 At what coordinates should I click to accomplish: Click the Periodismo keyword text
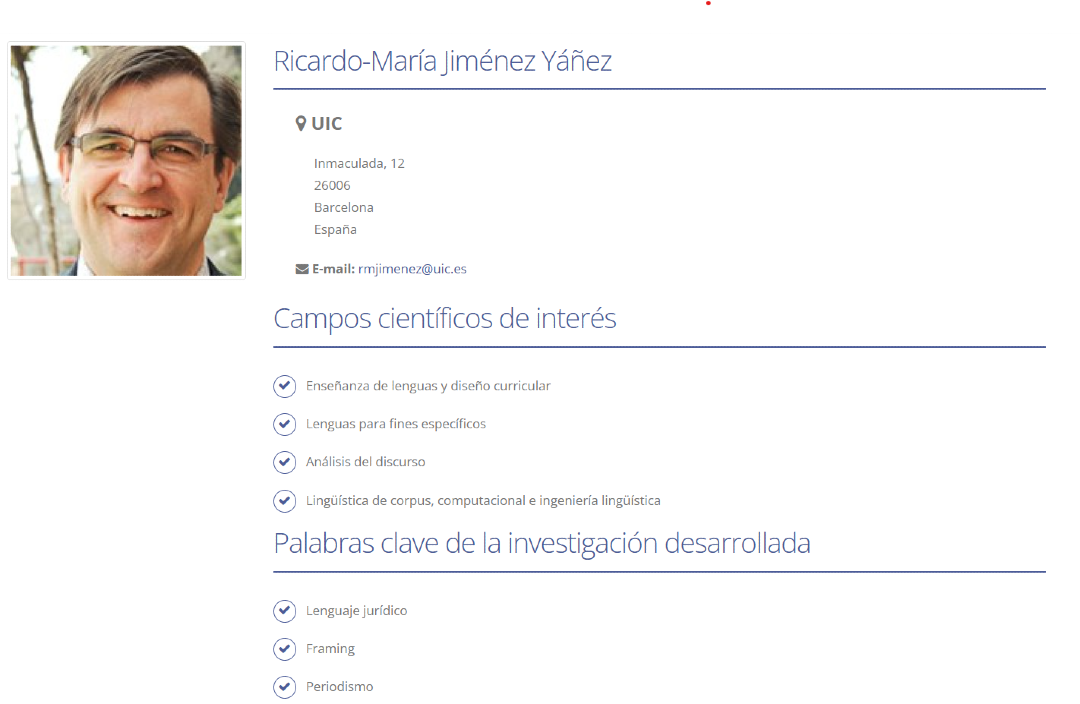coord(339,687)
